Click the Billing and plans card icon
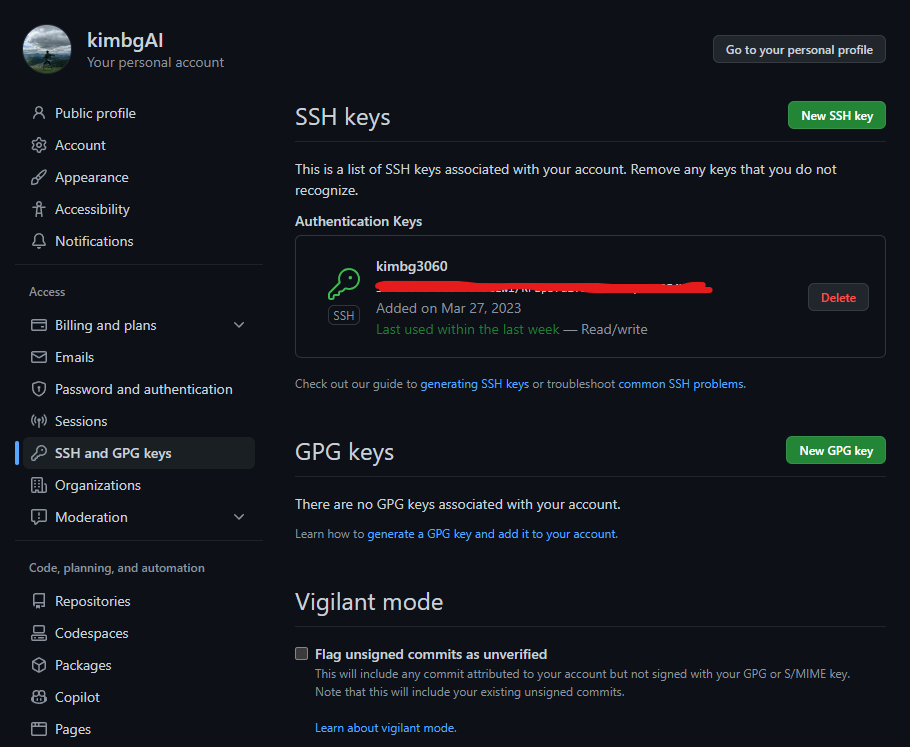This screenshot has height=747, width=910. [x=39, y=325]
